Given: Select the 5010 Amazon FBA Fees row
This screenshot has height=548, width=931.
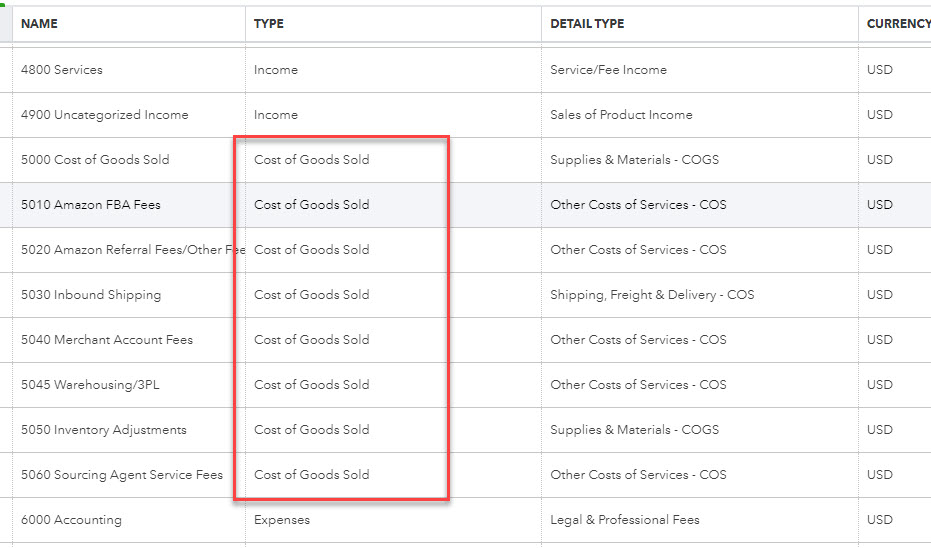Looking at the screenshot, I should click(x=91, y=205).
